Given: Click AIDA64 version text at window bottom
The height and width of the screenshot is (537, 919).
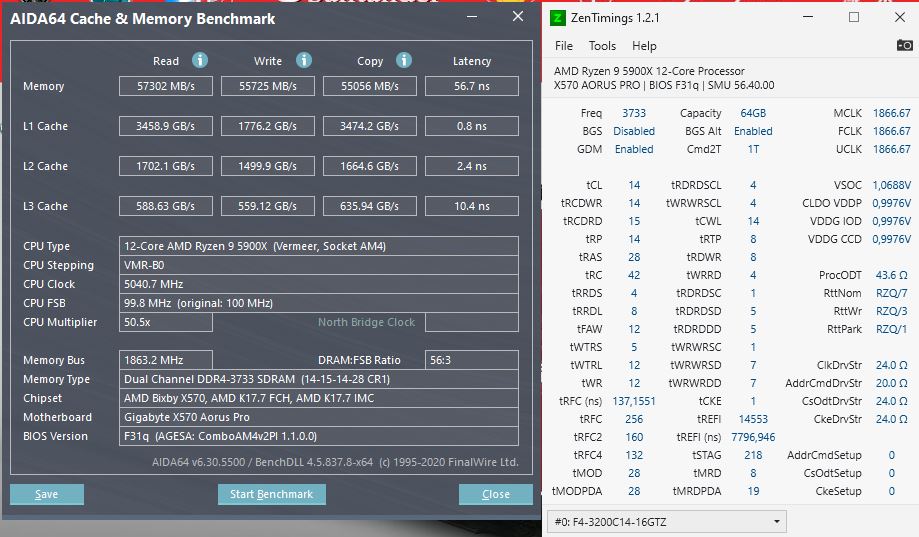Looking at the screenshot, I should 335,462.
